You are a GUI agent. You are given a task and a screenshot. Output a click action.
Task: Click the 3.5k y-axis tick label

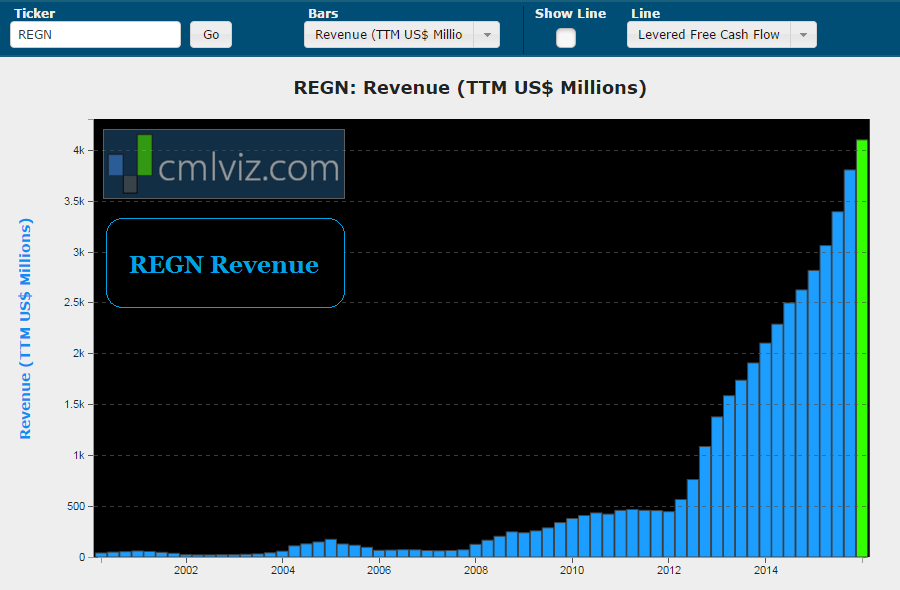pos(74,201)
